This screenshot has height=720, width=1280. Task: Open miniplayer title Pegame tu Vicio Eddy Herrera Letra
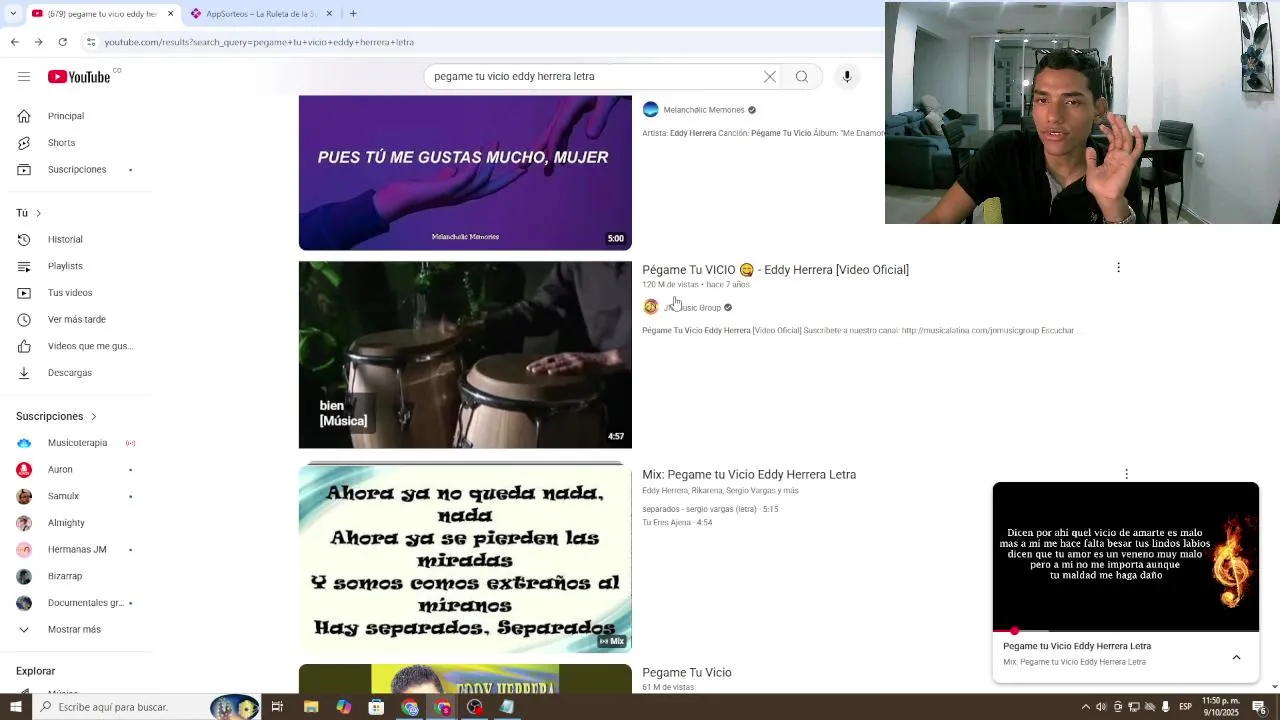(x=1077, y=646)
